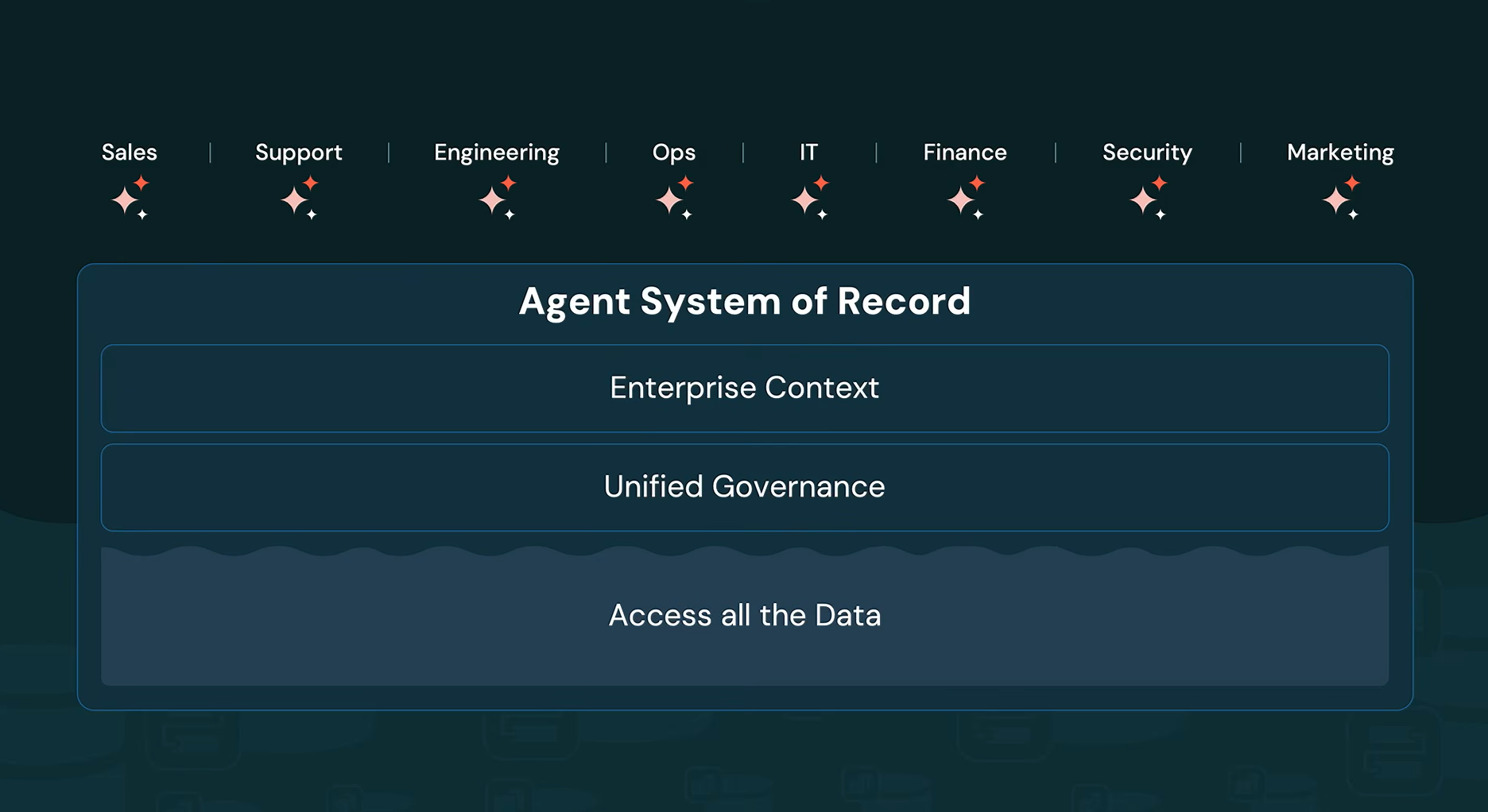
Task: Click the Unified Governance box
Action: coord(745,487)
